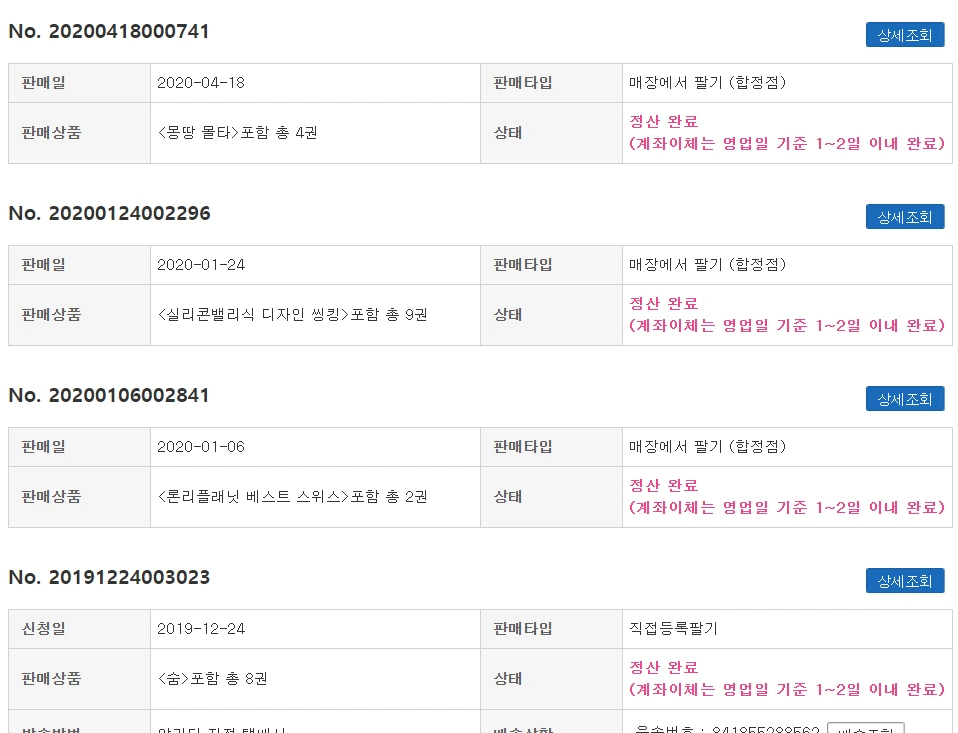Click the product text 몽땅 몰타 포함 총 4권
The image size is (958, 733).
point(238,133)
